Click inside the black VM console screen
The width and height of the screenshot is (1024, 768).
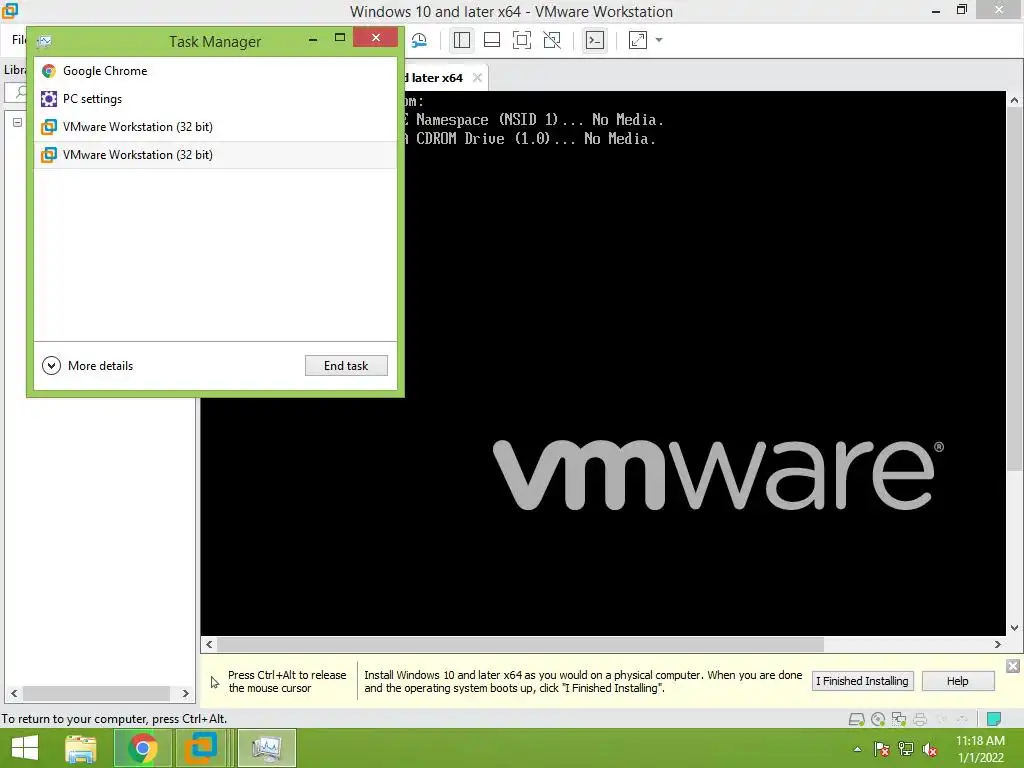tap(603, 362)
